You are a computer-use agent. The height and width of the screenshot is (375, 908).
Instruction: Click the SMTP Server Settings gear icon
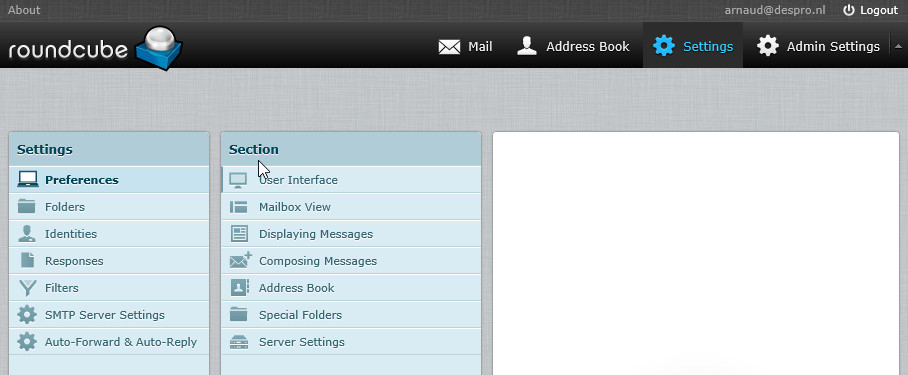coord(27,315)
